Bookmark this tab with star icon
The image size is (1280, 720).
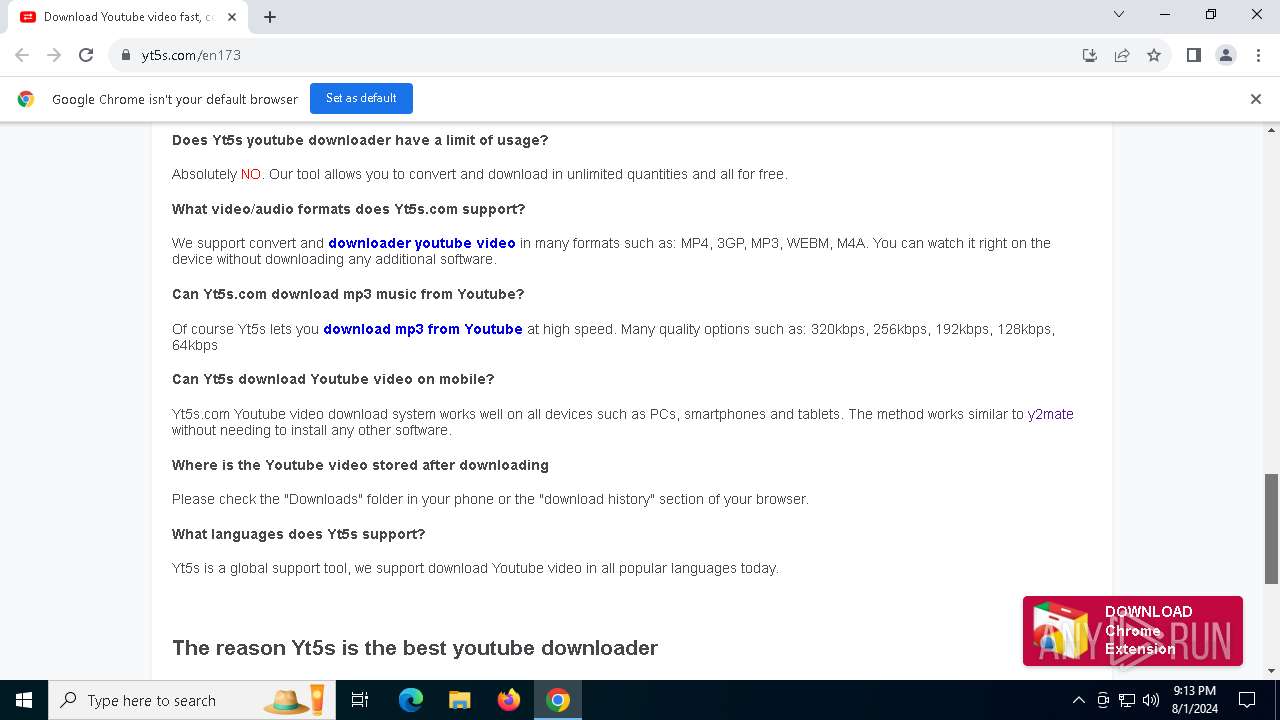[x=1154, y=55]
